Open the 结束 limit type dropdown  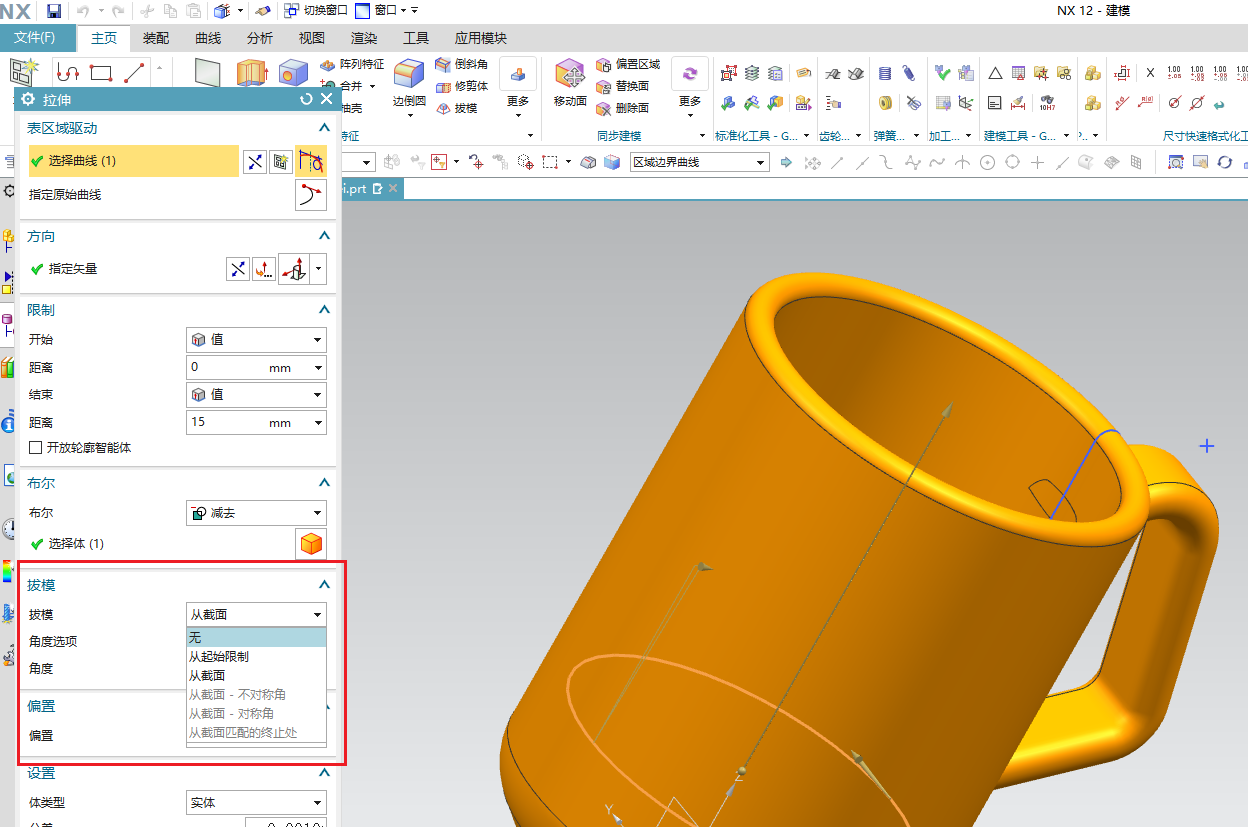pos(256,395)
